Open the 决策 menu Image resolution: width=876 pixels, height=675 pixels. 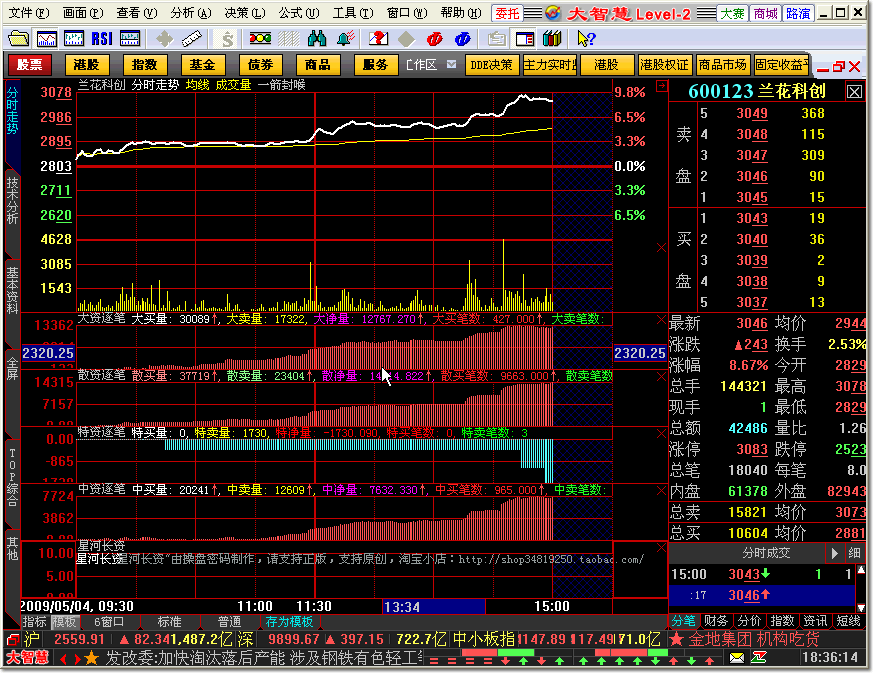pyautogui.click(x=245, y=13)
